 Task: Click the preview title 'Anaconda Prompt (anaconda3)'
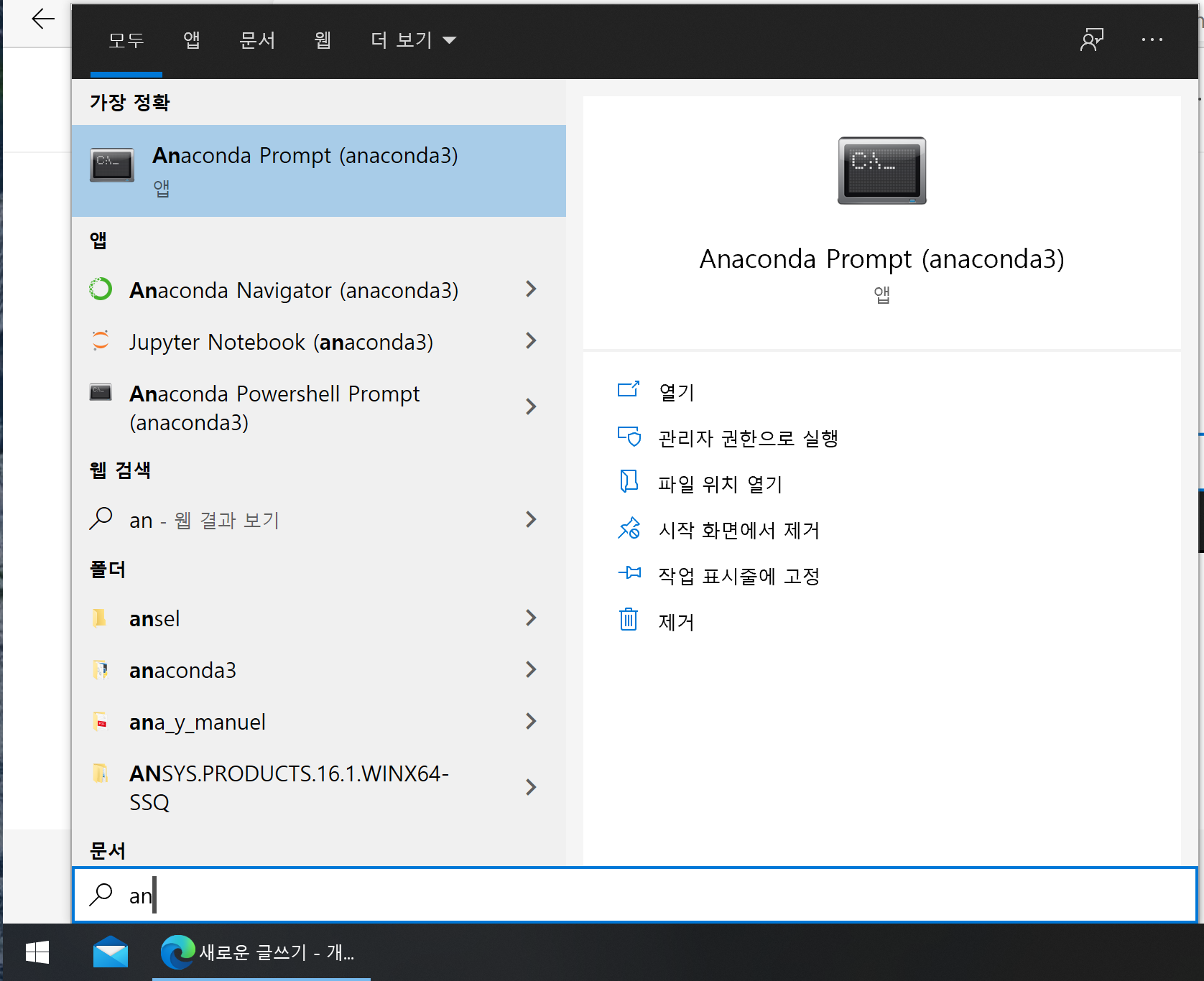[x=882, y=259]
